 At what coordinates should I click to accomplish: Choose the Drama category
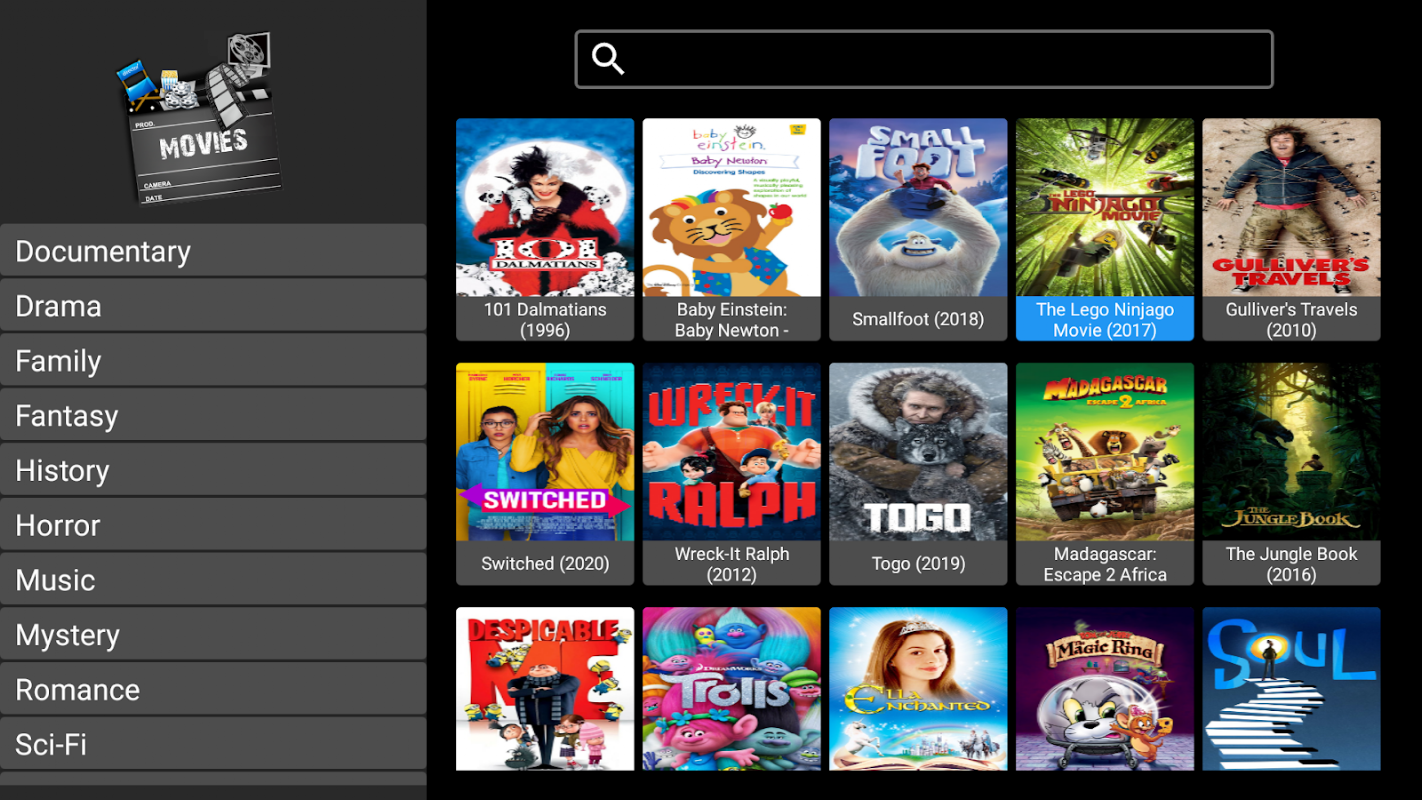213,305
